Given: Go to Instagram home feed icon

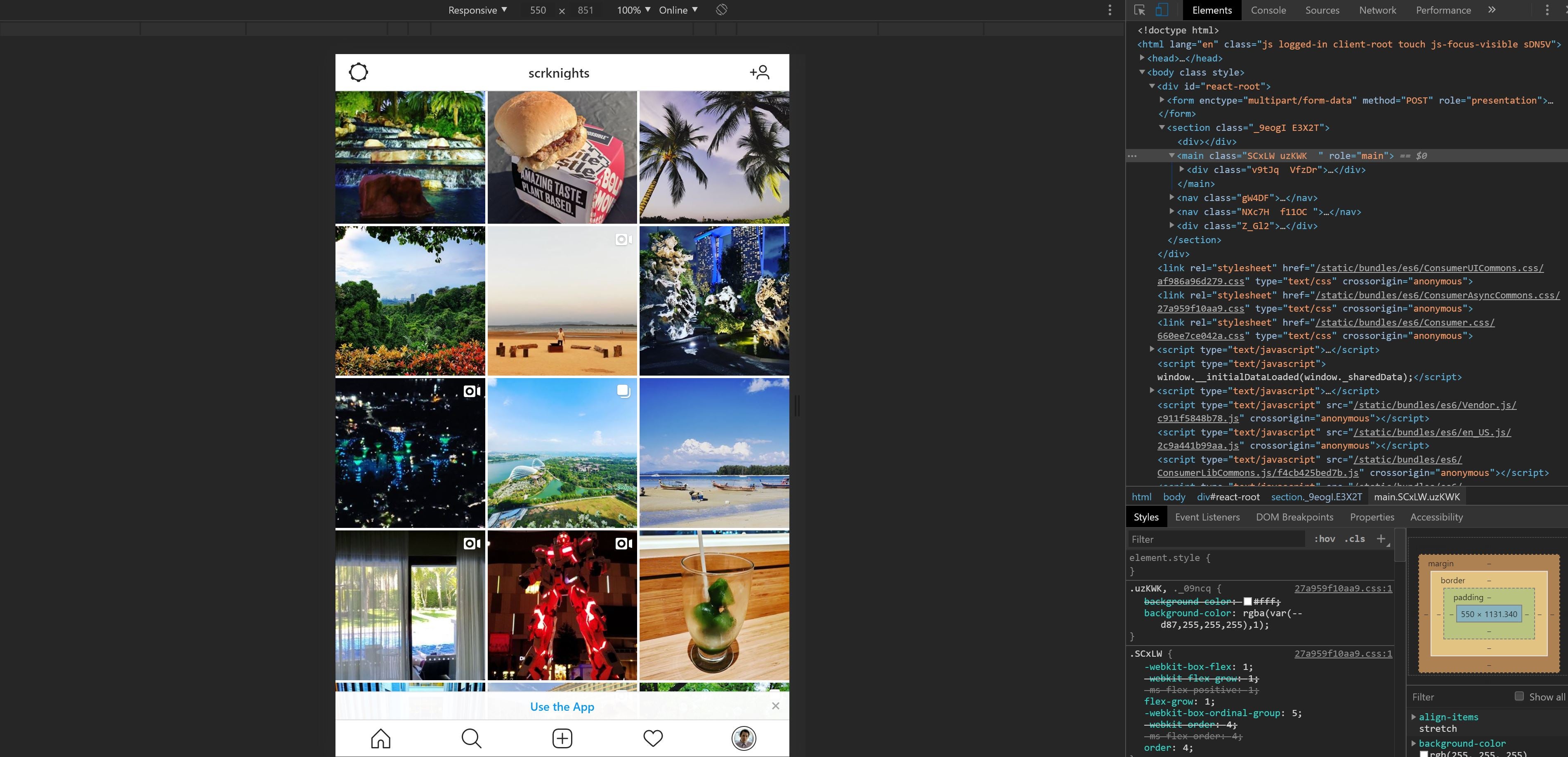Looking at the screenshot, I should pyautogui.click(x=380, y=738).
